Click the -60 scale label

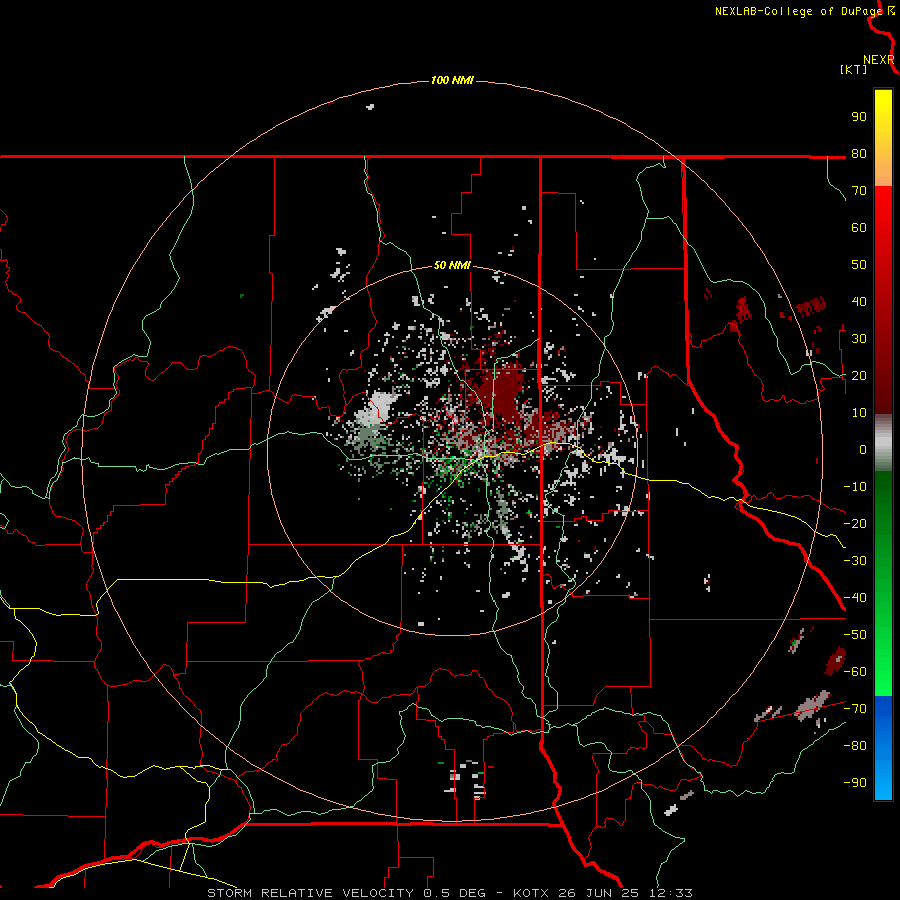(x=855, y=672)
